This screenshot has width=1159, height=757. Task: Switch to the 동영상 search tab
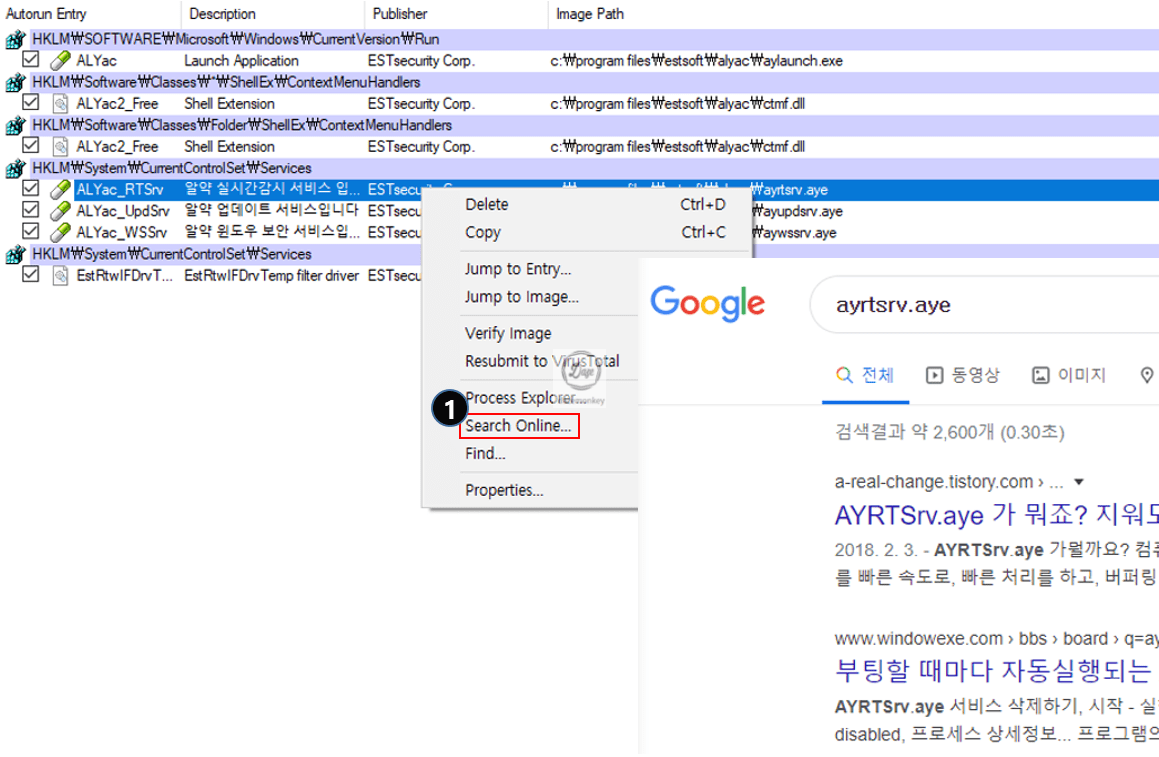pos(963,376)
